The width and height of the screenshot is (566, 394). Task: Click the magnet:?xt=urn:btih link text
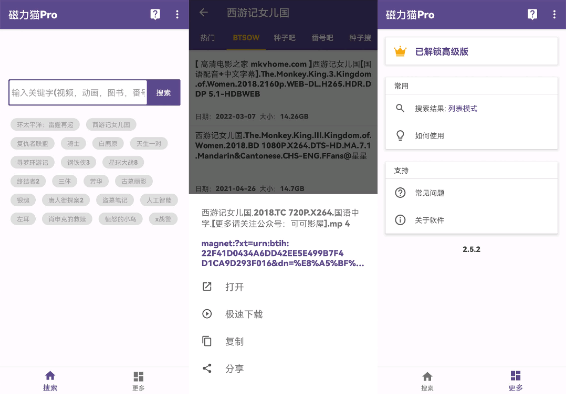282,253
